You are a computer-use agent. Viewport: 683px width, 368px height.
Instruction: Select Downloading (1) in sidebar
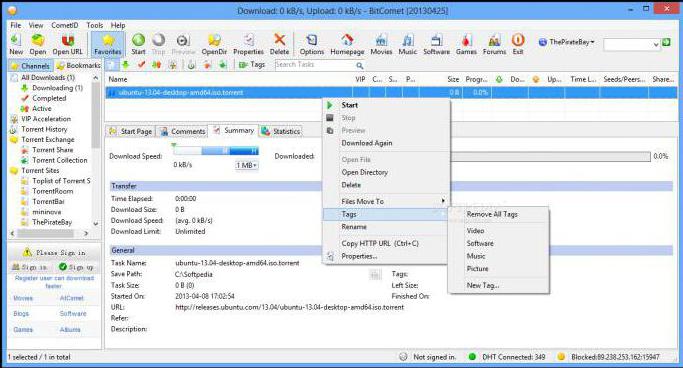coord(57,88)
